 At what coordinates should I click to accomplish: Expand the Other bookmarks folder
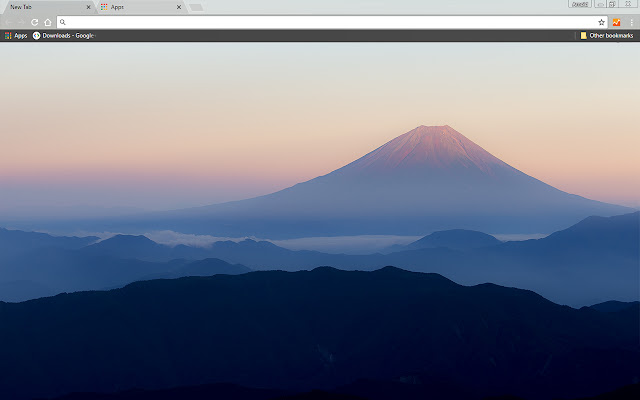[x=607, y=36]
